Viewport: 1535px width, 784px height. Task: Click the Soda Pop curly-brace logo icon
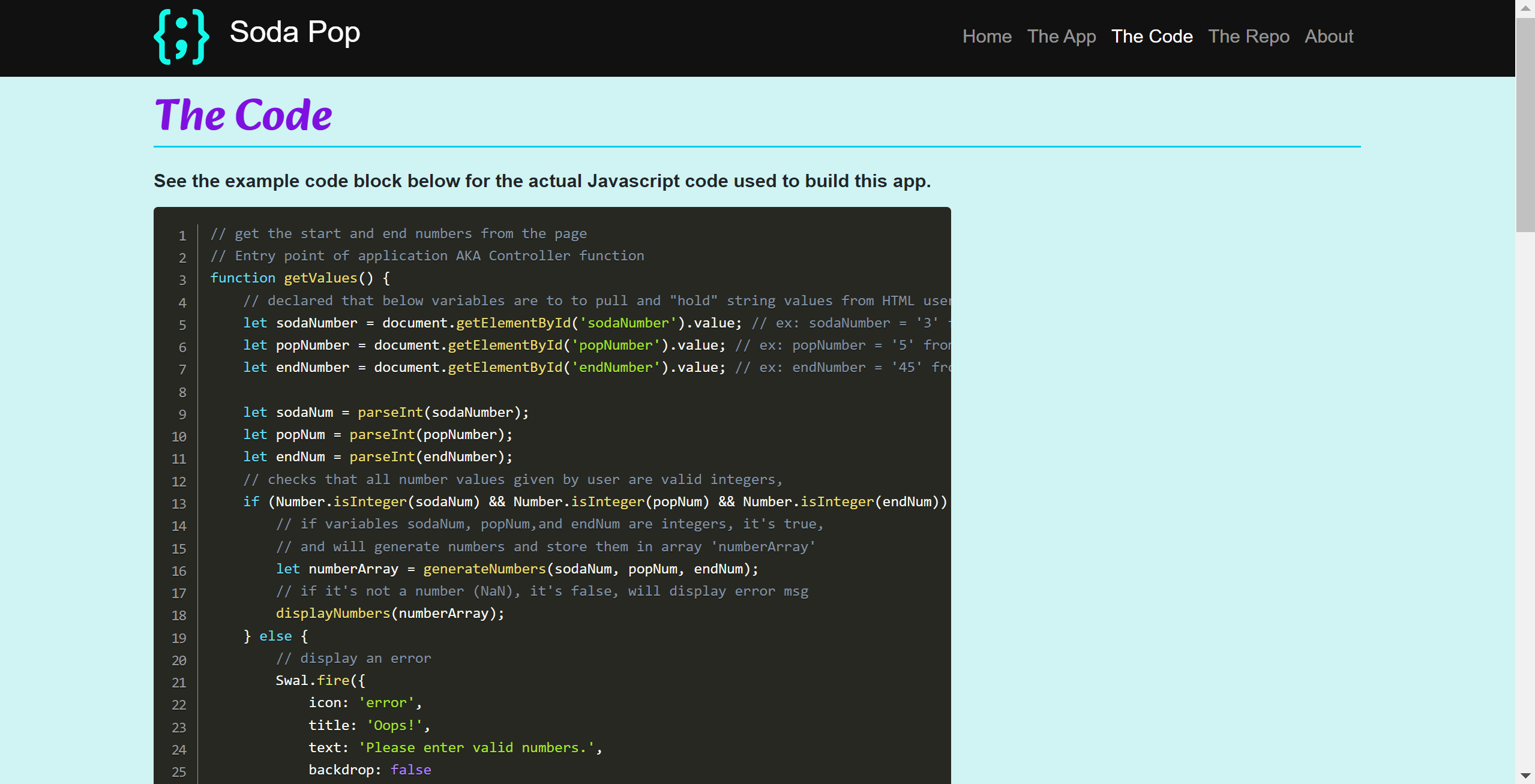click(x=181, y=37)
